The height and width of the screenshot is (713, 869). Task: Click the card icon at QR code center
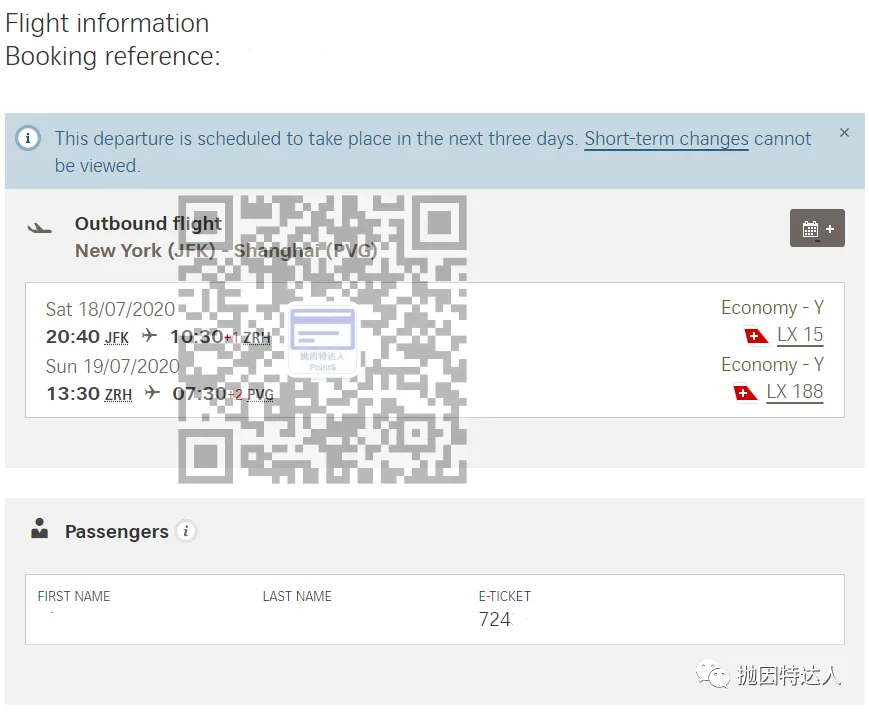point(322,340)
